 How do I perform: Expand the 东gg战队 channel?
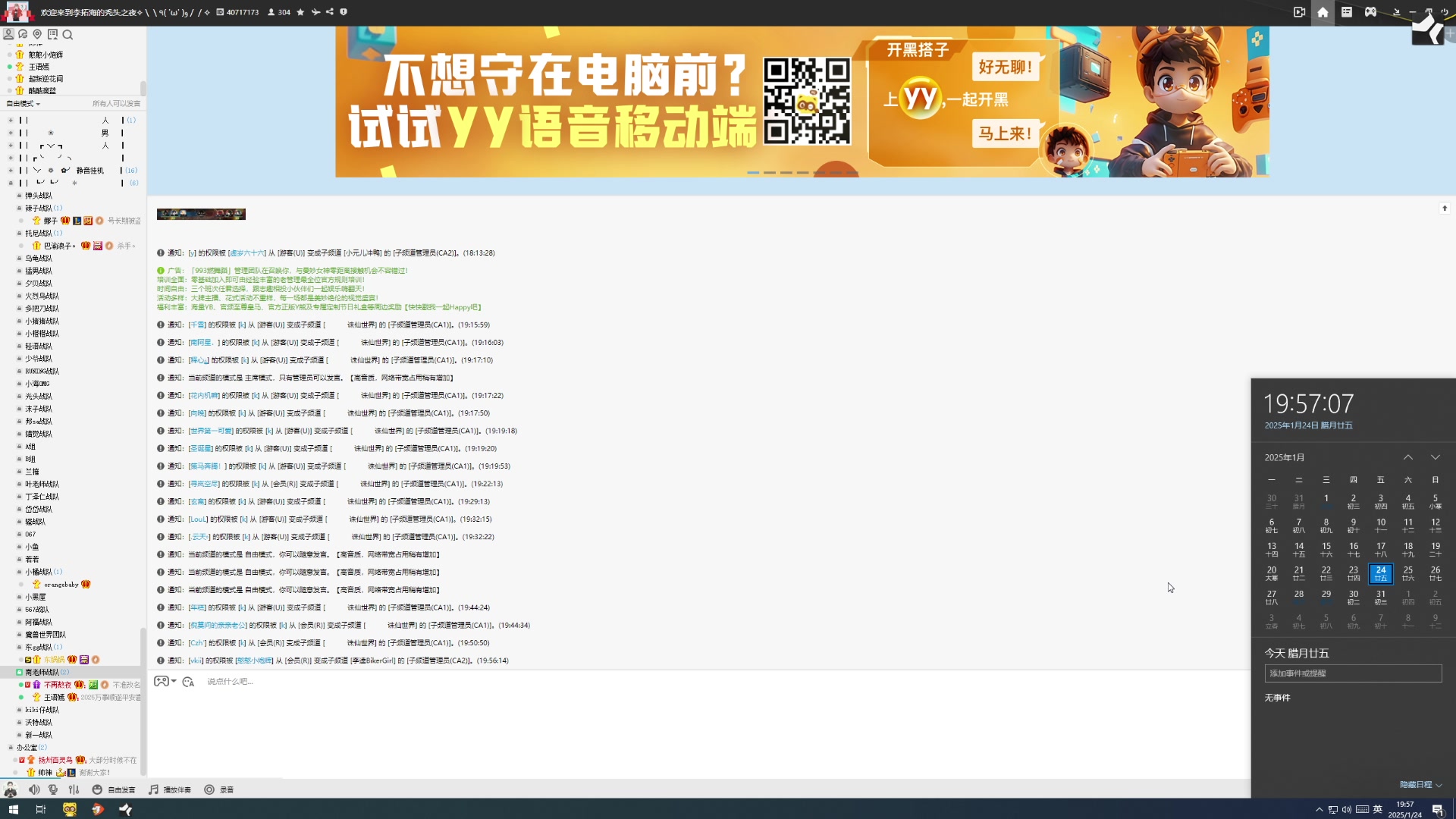pos(39,648)
